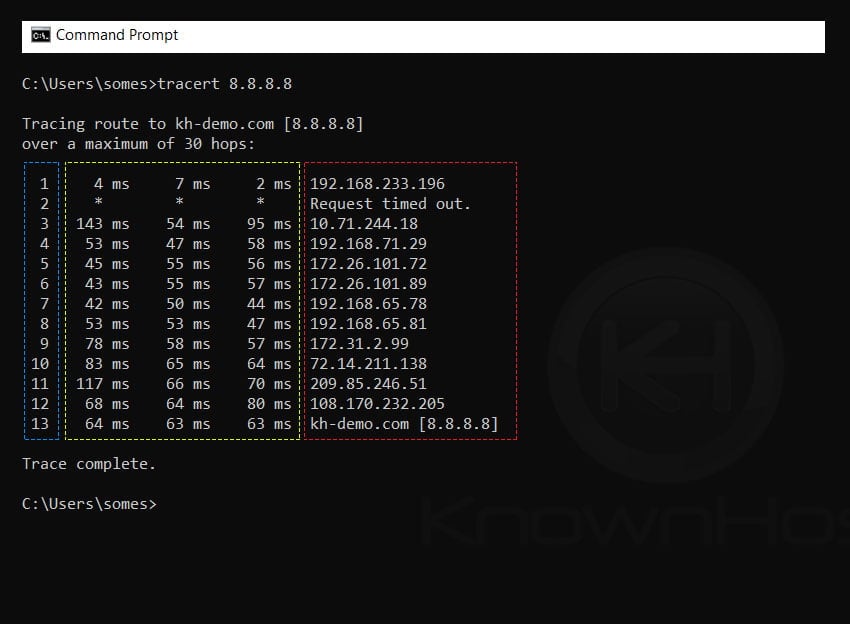Click hop number 13 in the list
Screen dimensions: 850x624
pos(39,423)
